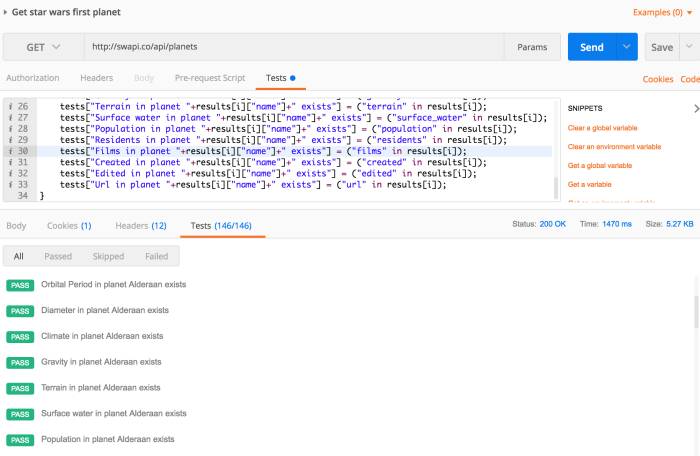Click the Params button

tap(531, 47)
